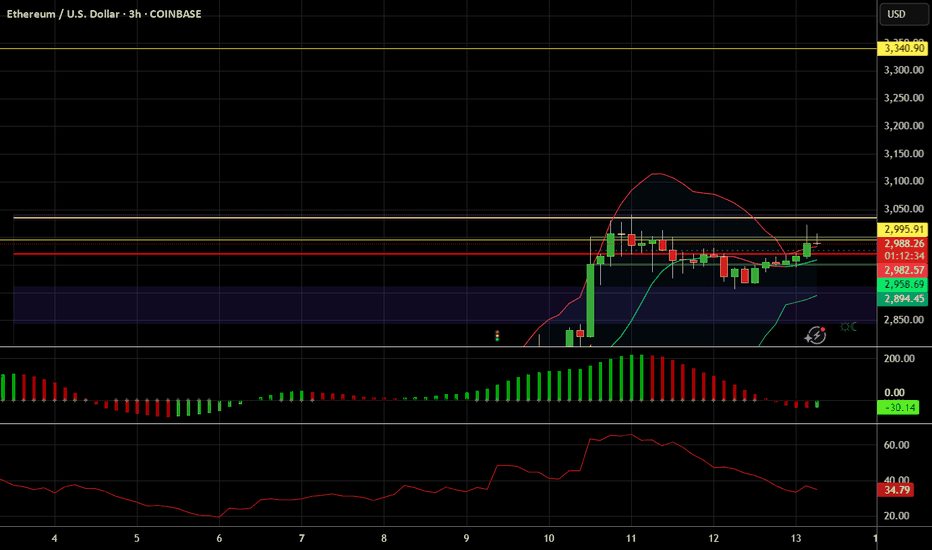Click the date label 10 on time axis
The width and height of the screenshot is (932, 550).
pos(549,538)
